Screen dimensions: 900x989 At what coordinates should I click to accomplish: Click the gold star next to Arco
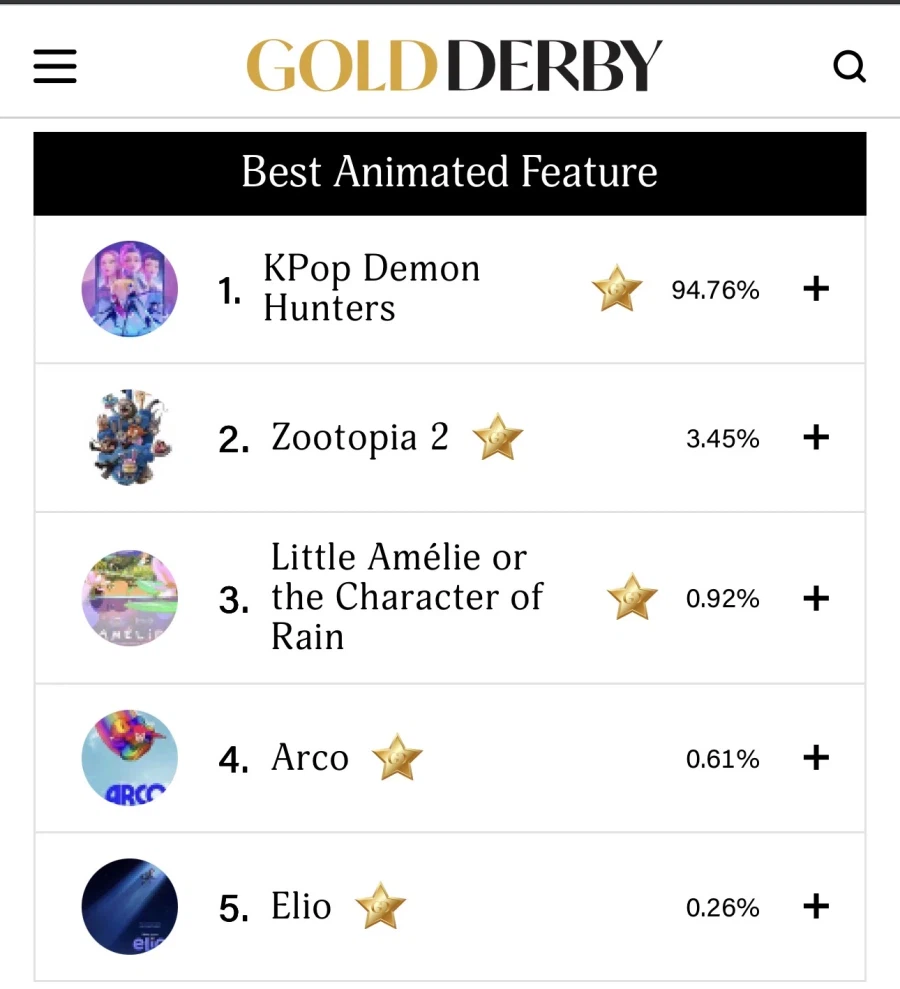click(x=397, y=758)
